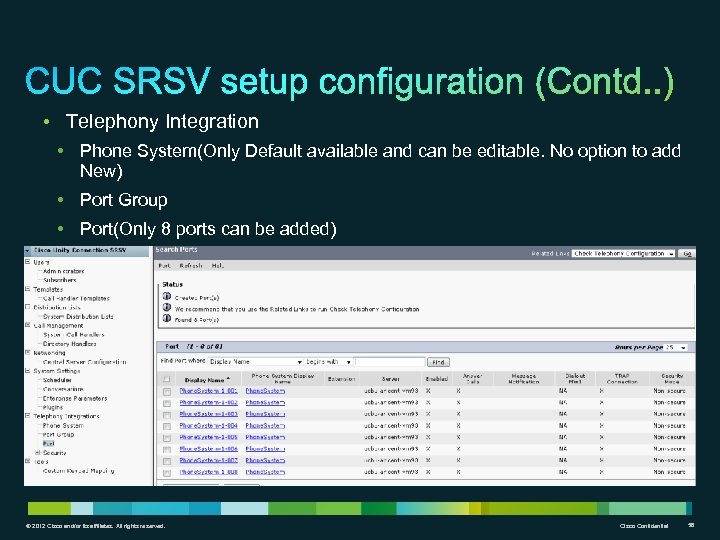Click the info icon beside Created Port(s)

tap(167, 296)
